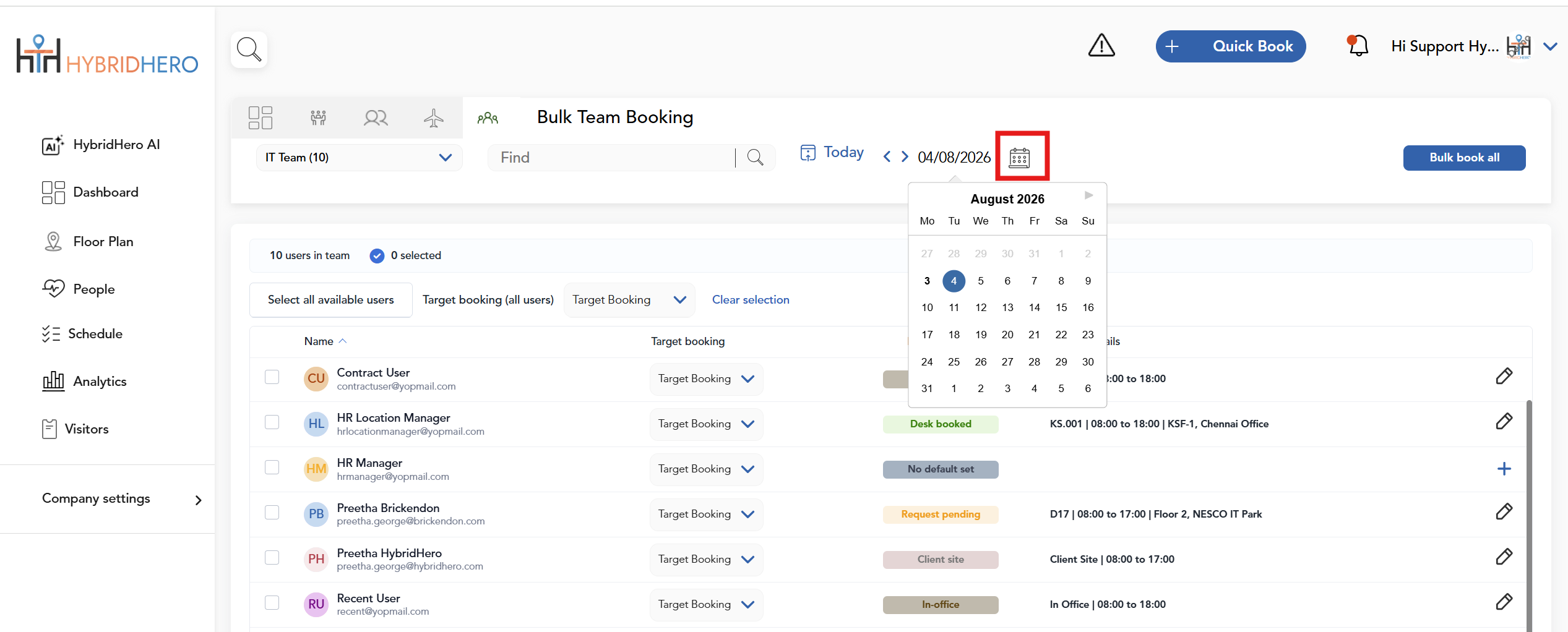Open Target Booking dropdown for all users
This screenshot has width=1568, height=632.
click(x=629, y=300)
